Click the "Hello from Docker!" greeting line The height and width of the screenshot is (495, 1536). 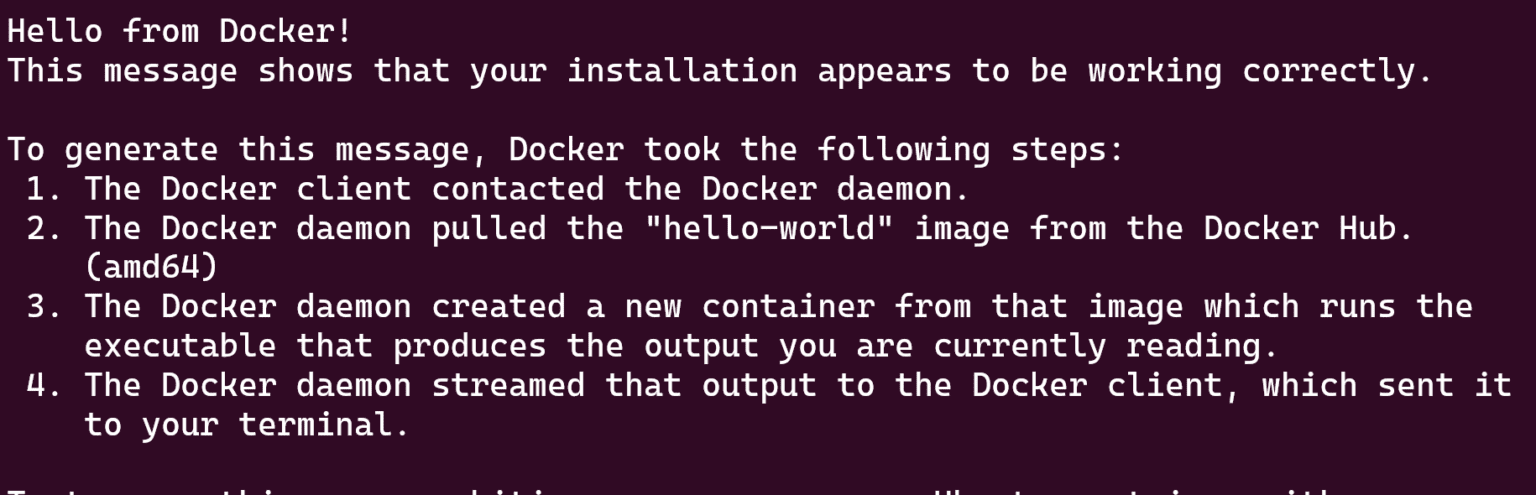coord(180,31)
